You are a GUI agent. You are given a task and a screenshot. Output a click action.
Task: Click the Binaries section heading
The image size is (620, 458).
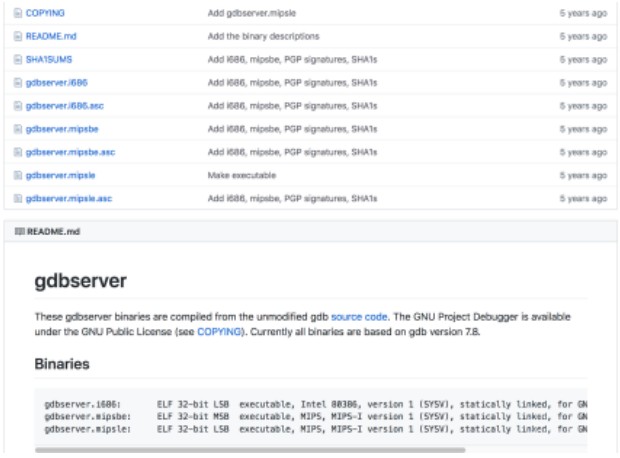coord(62,363)
